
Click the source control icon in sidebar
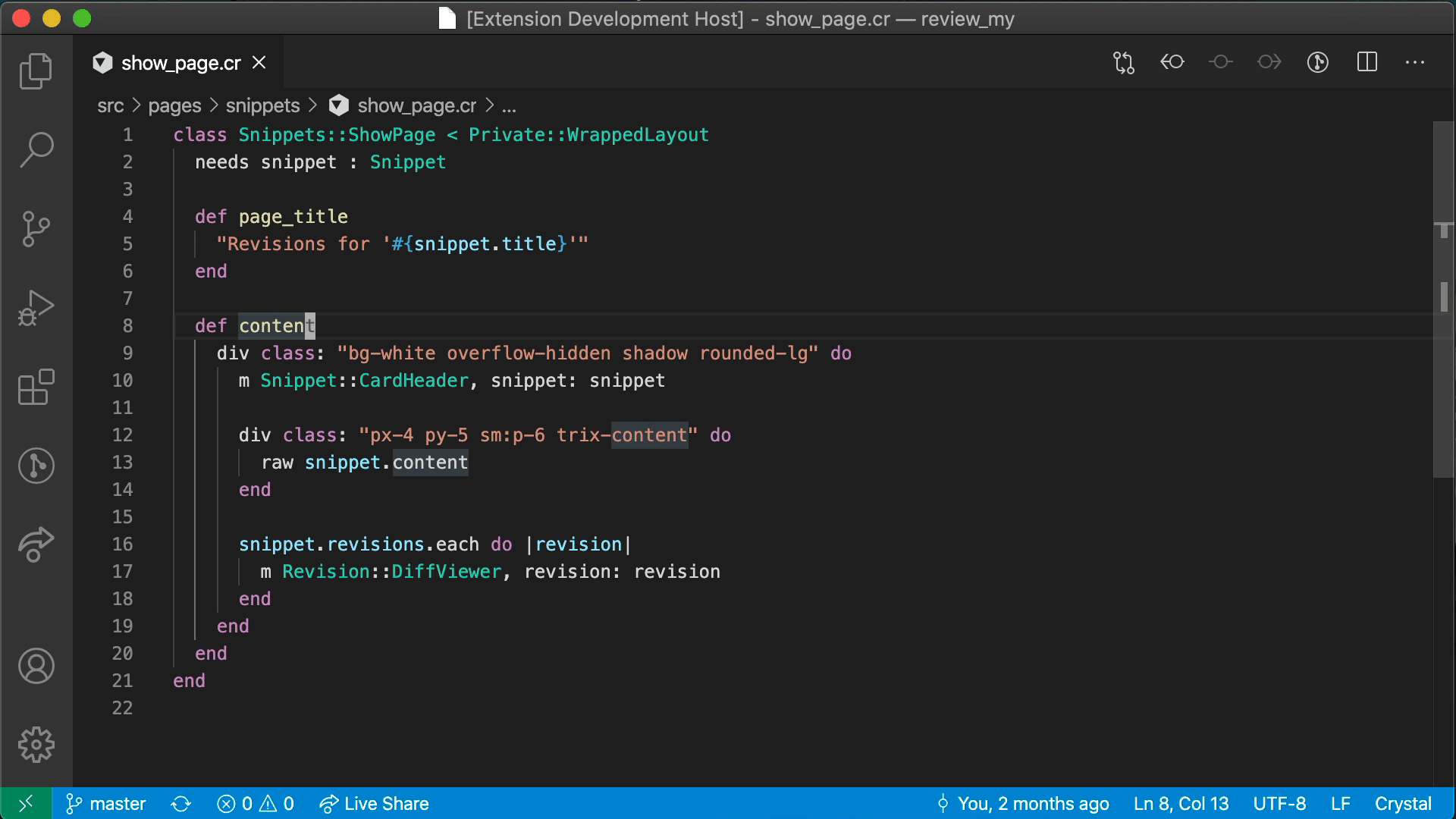(36, 227)
